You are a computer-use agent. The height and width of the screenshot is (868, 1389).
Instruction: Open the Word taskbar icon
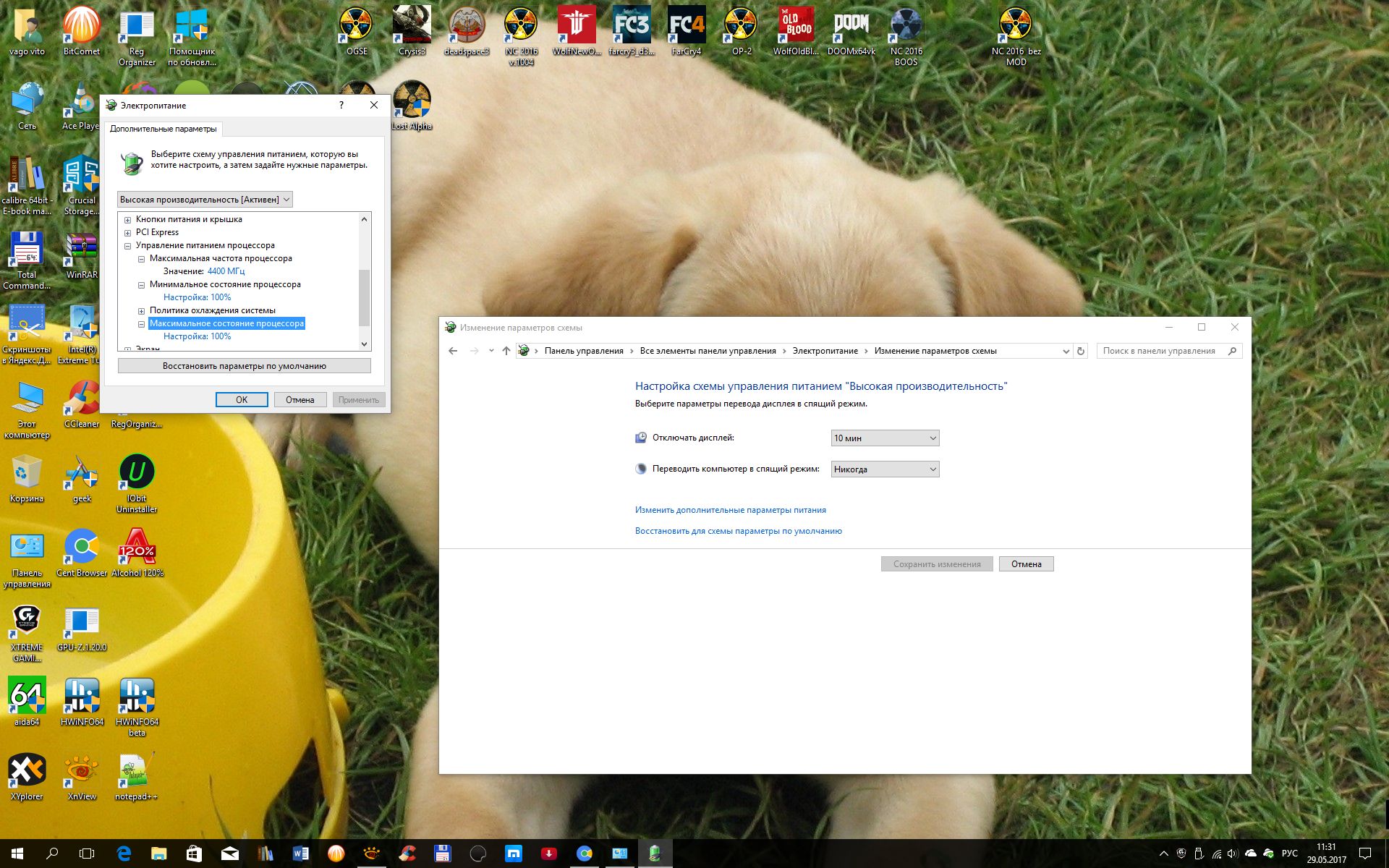300,854
